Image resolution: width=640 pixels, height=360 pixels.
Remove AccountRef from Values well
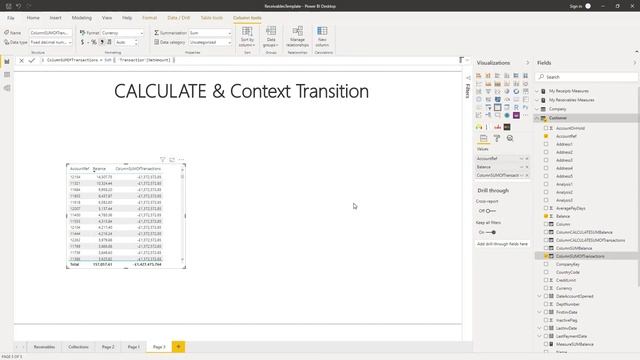pyautogui.click(x=527, y=158)
